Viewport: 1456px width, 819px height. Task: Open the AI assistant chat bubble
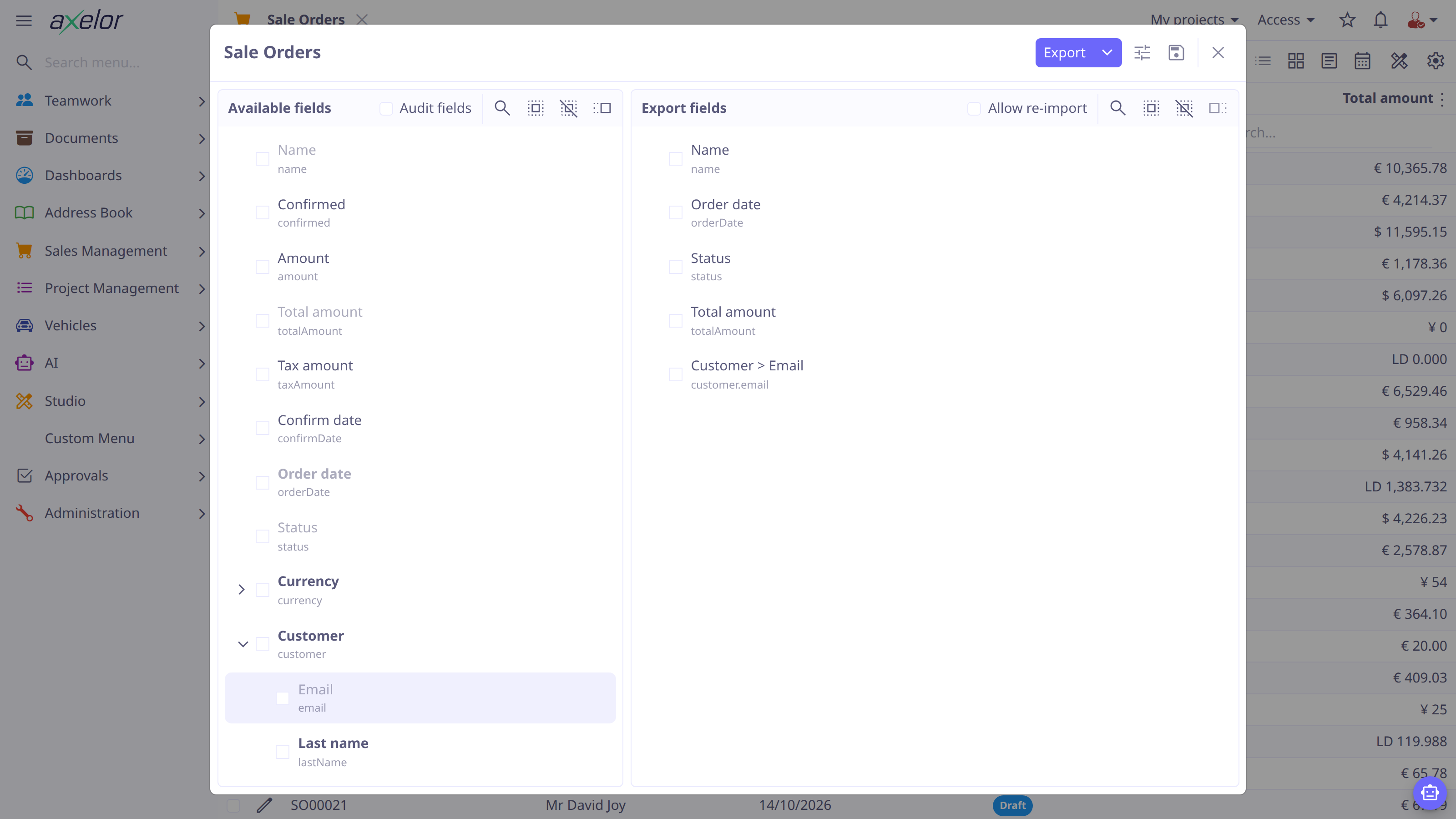(x=1430, y=793)
